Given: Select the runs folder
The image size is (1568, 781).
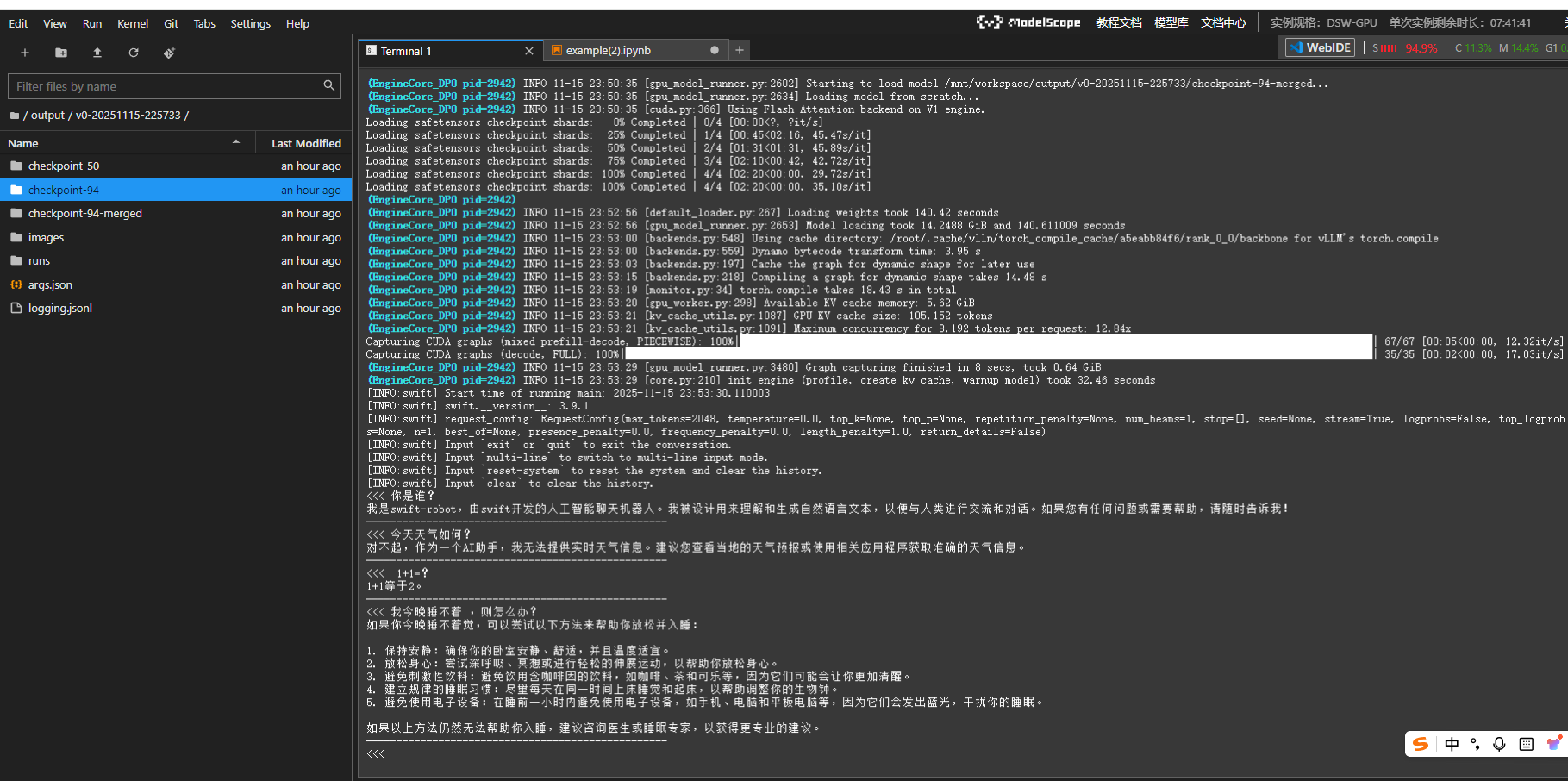Looking at the screenshot, I should [176, 260].
